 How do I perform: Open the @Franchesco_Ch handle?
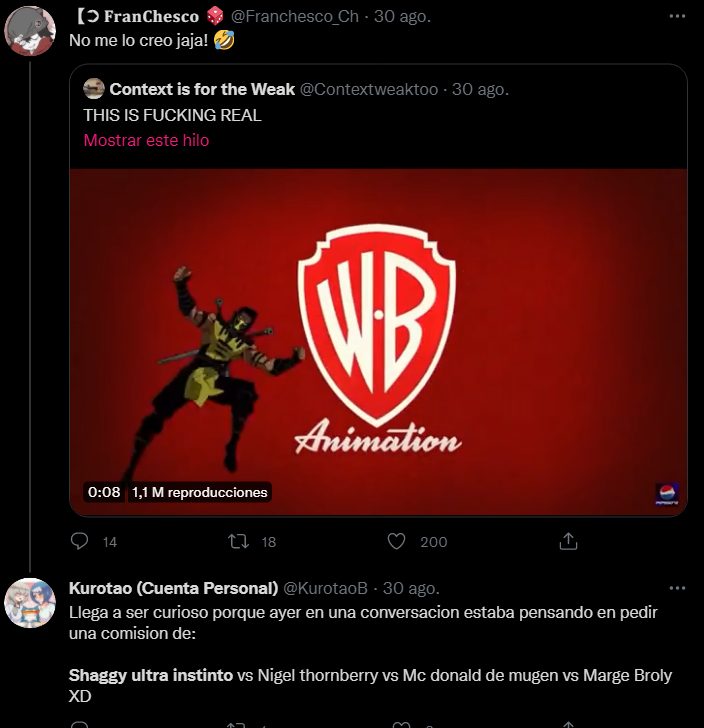tap(295, 17)
